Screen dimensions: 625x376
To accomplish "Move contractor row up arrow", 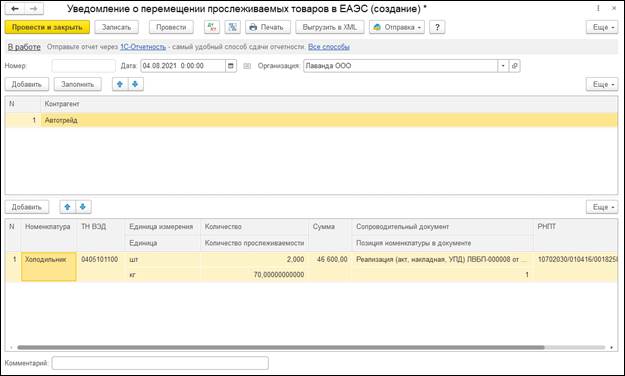I will [120, 84].
